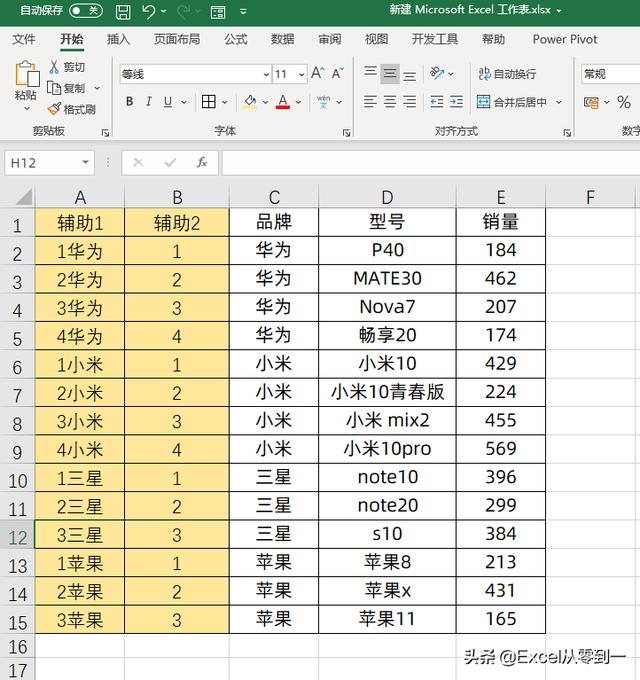Click the Copy icon
The width and height of the screenshot is (640, 680).
tap(54, 88)
